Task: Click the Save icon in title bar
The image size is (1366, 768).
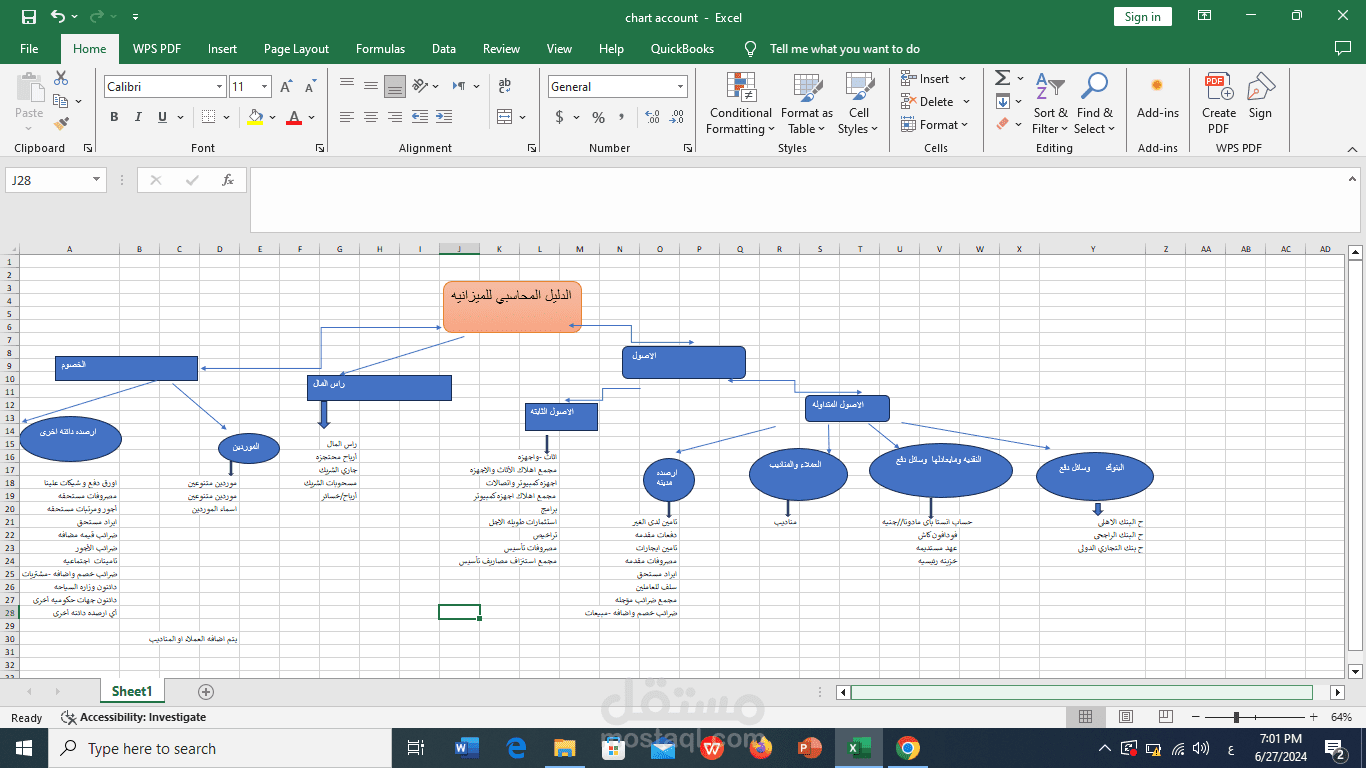Action: [29, 17]
